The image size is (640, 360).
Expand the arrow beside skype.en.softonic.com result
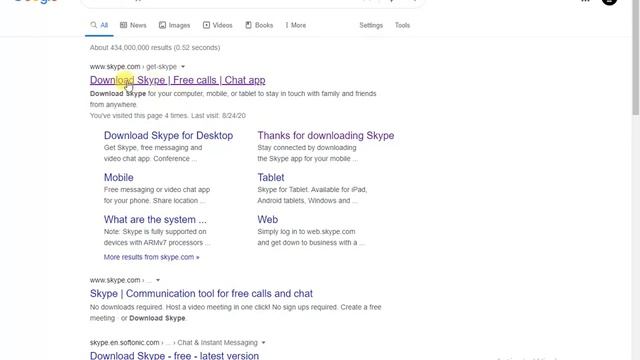click(x=263, y=342)
